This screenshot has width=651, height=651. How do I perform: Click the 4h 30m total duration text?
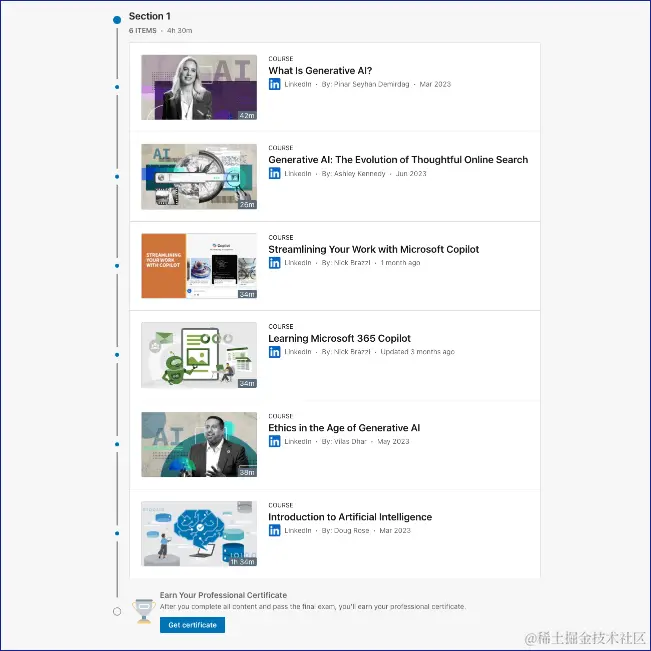pyautogui.click(x=179, y=31)
